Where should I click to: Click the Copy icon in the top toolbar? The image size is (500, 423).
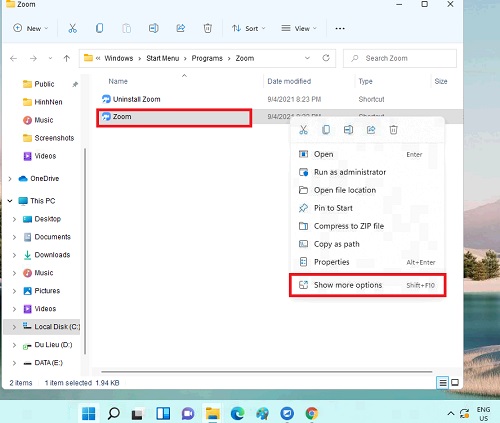click(99, 28)
